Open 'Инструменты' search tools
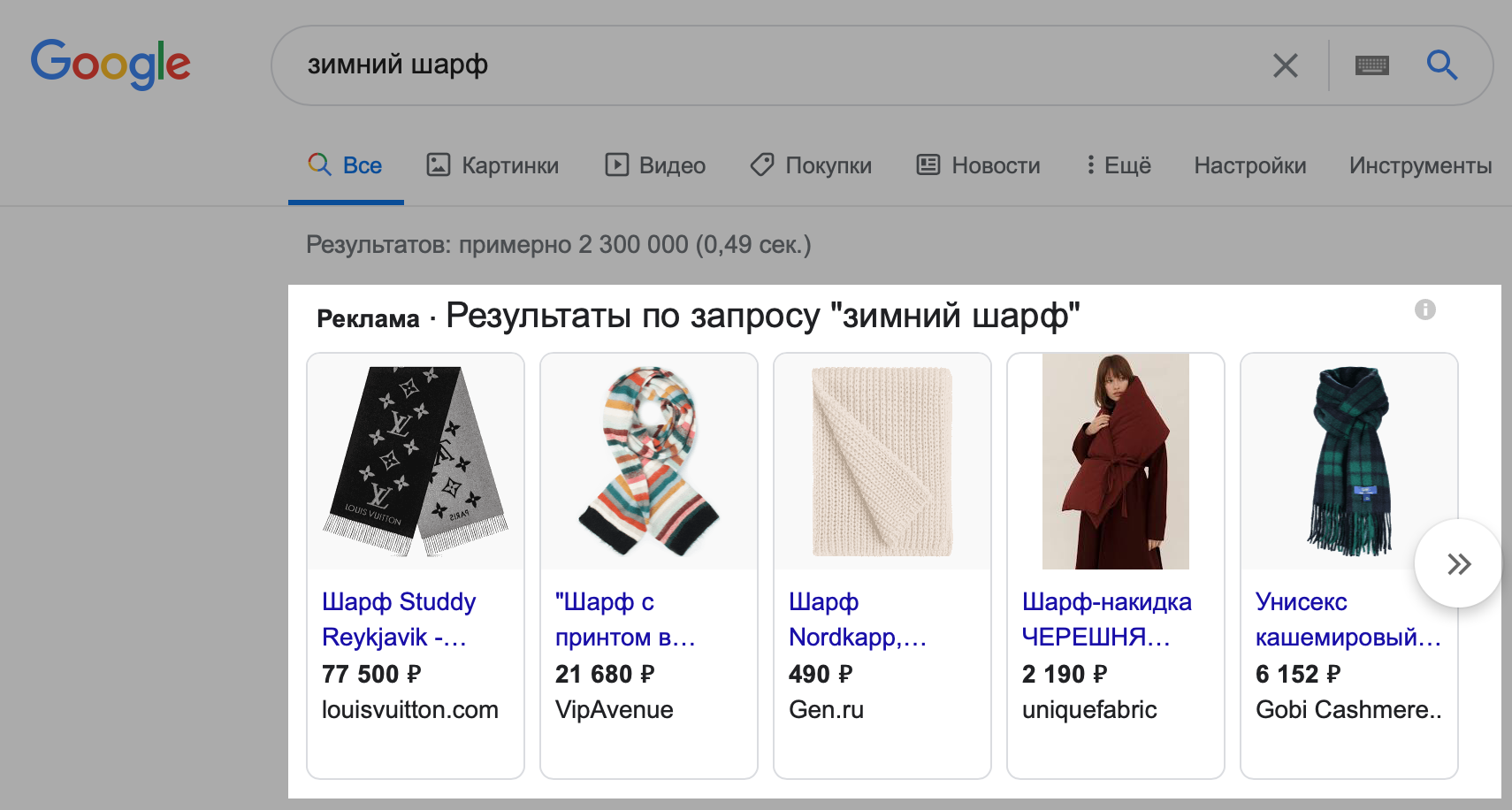This screenshot has width=1512, height=810. 1420,165
